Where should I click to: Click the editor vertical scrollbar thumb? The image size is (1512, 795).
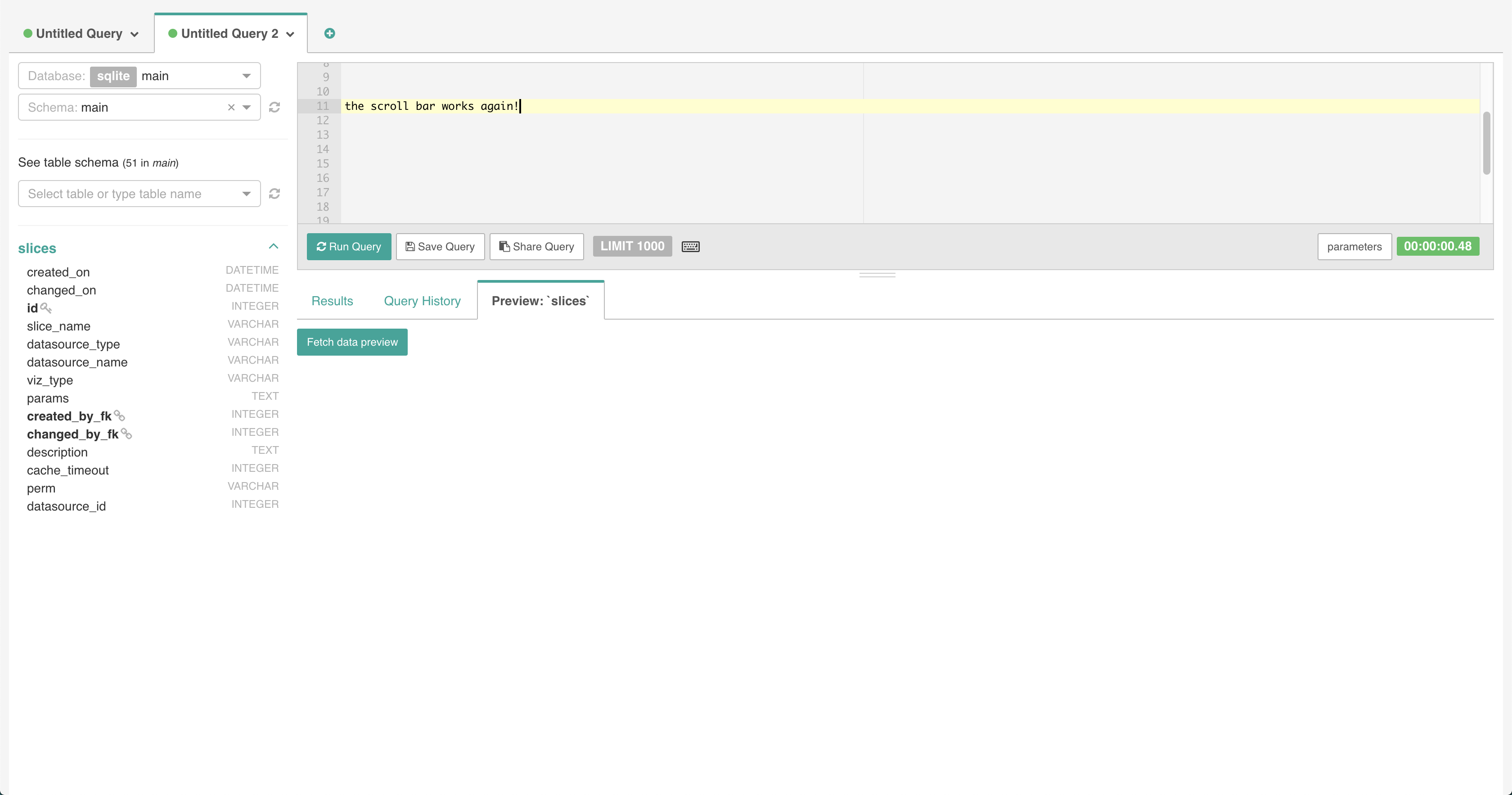pyautogui.click(x=1486, y=143)
